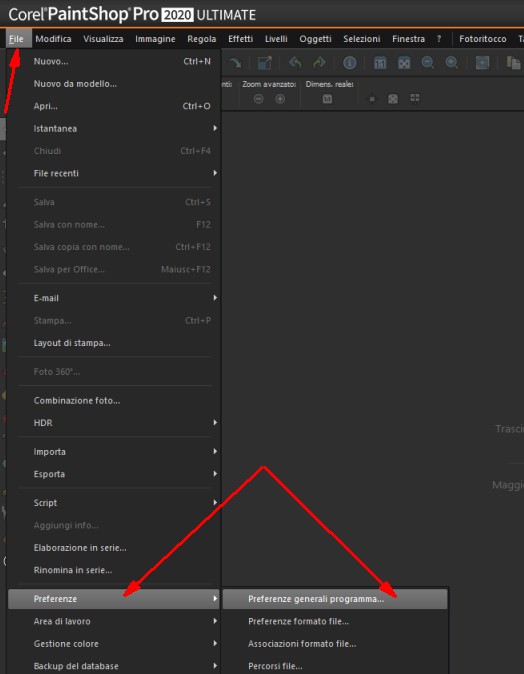Open the Modifica menu
The height and width of the screenshot is (674, 524).
(53, 39)
